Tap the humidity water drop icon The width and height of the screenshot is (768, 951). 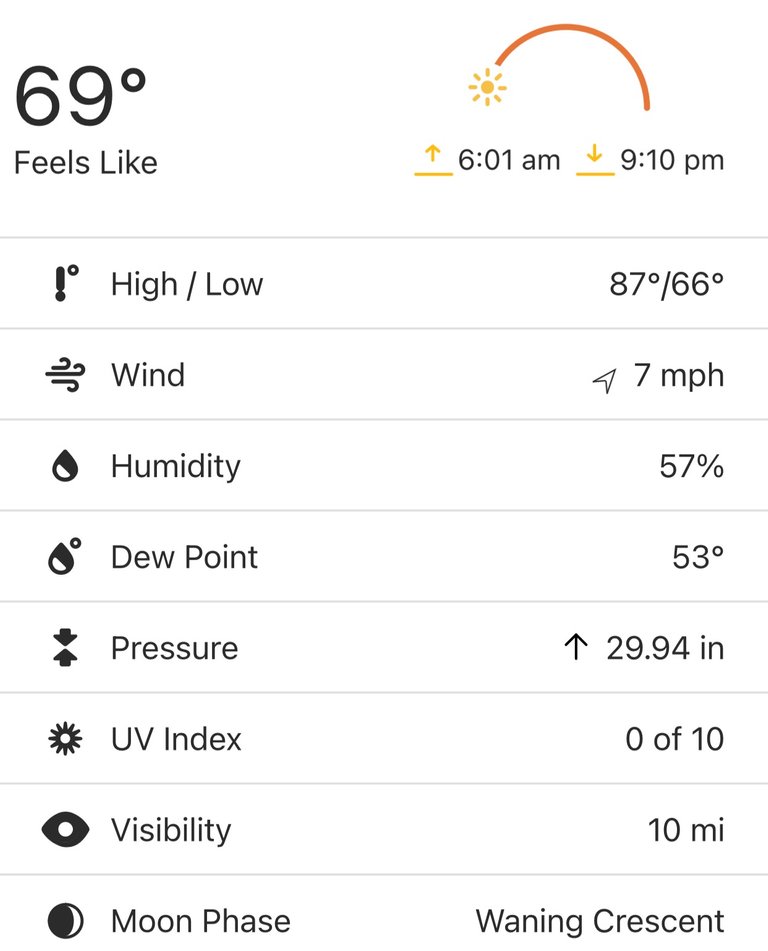tap(66, 466)
